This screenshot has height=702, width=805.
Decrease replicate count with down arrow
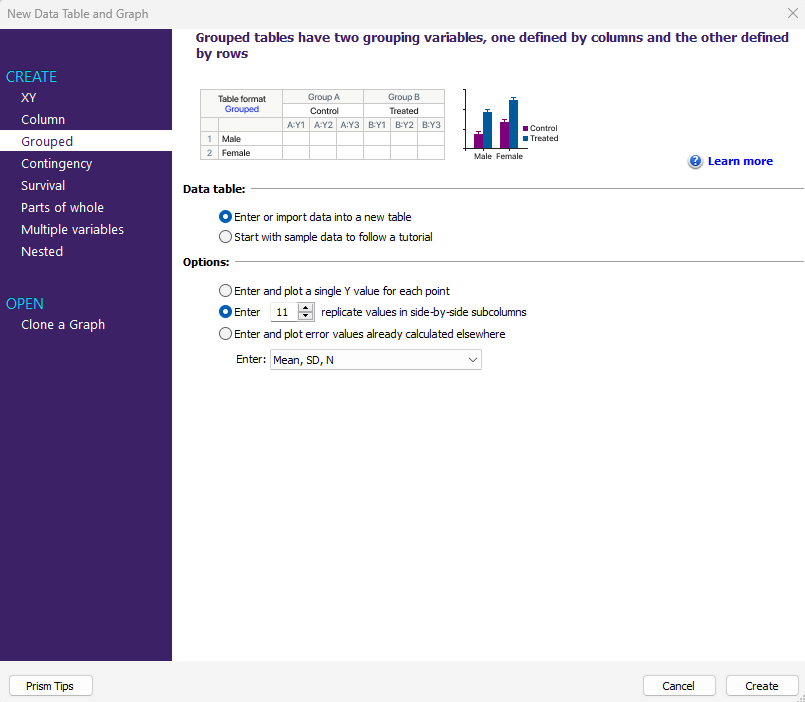305,316
